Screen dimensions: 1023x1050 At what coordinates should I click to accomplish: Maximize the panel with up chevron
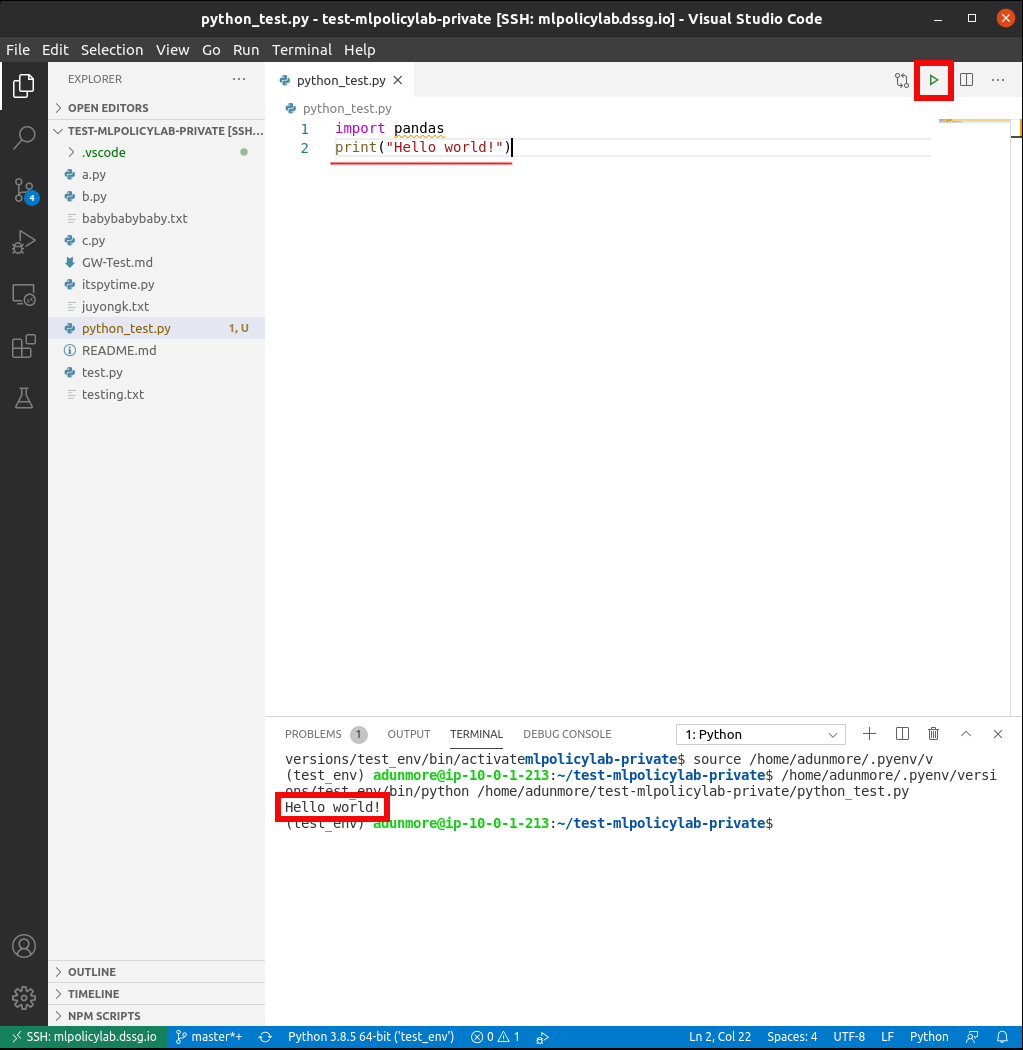pos(965,734)
